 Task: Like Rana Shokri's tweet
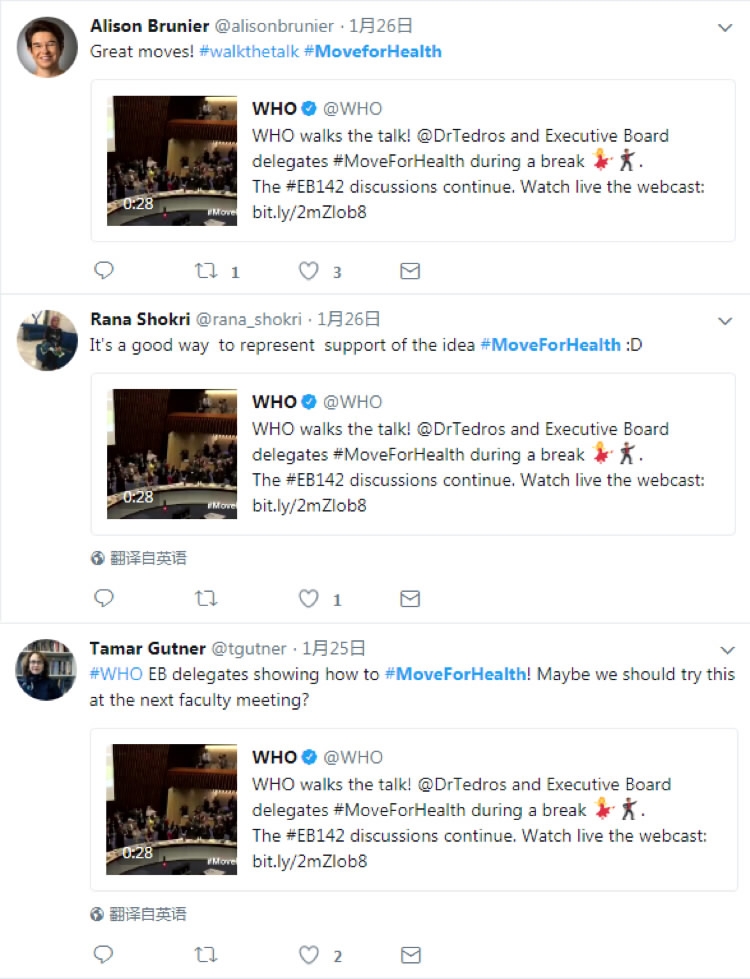tap(309, 599)
